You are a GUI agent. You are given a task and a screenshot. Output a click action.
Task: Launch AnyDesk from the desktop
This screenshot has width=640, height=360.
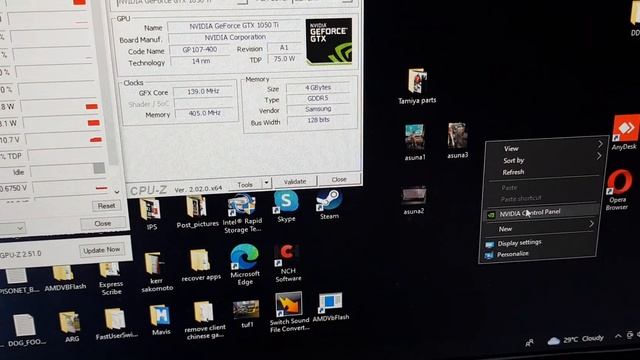(x=625, y=129)
